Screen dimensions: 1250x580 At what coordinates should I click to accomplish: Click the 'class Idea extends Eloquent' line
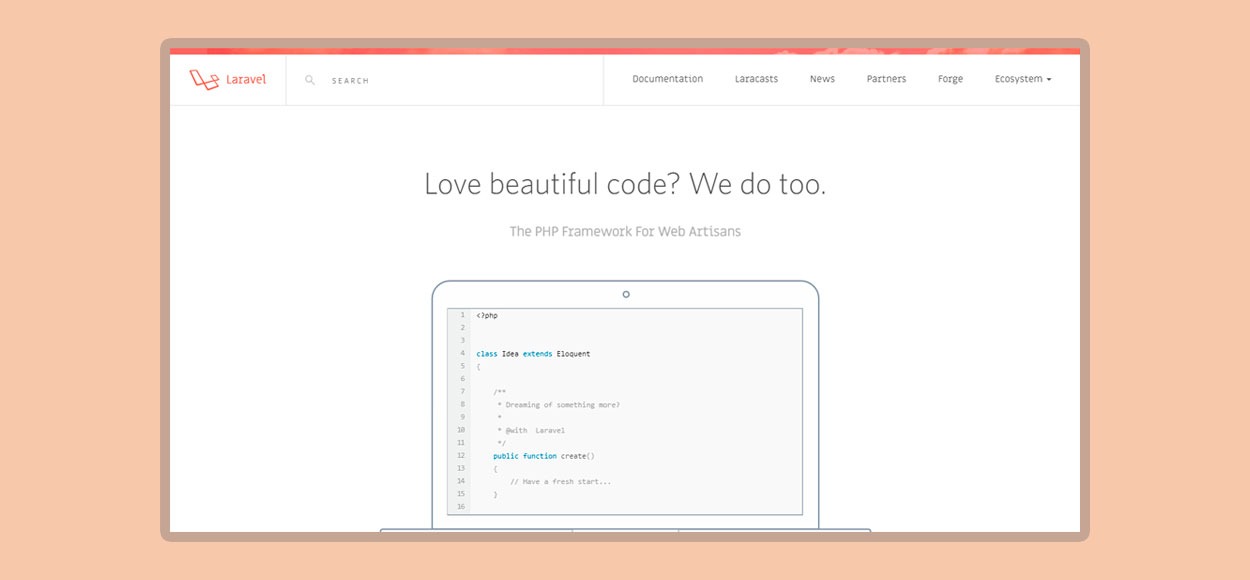point(533,354)
